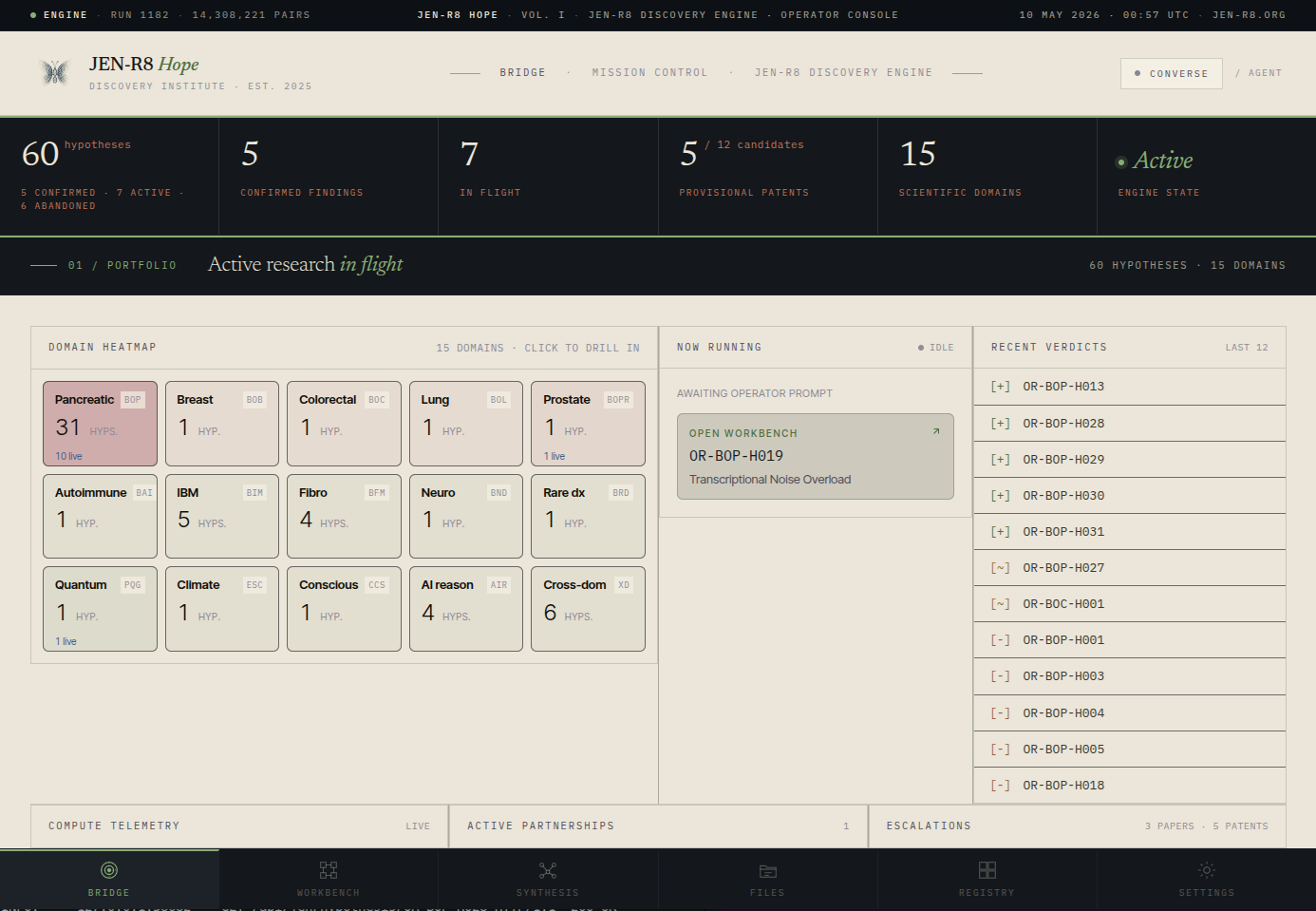This screenshot has width=1316, height=911.
Task: Open the Colorectal domain tile
Action: click(344, 424)
